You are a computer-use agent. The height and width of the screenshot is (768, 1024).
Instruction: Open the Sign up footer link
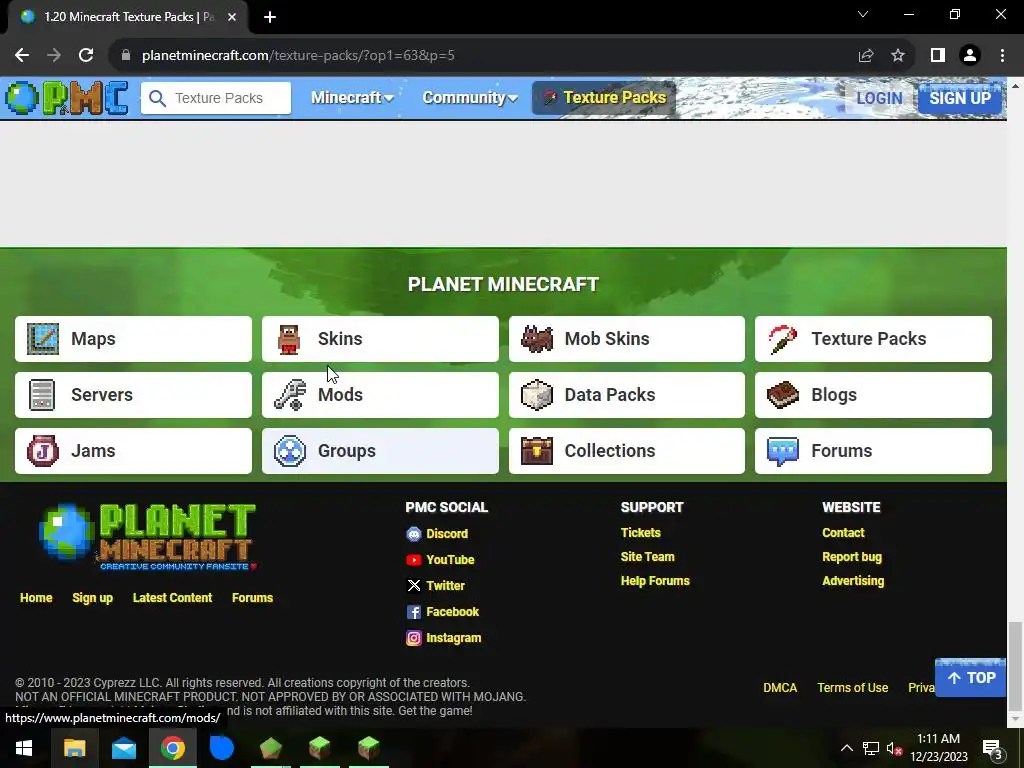[92, 598]
